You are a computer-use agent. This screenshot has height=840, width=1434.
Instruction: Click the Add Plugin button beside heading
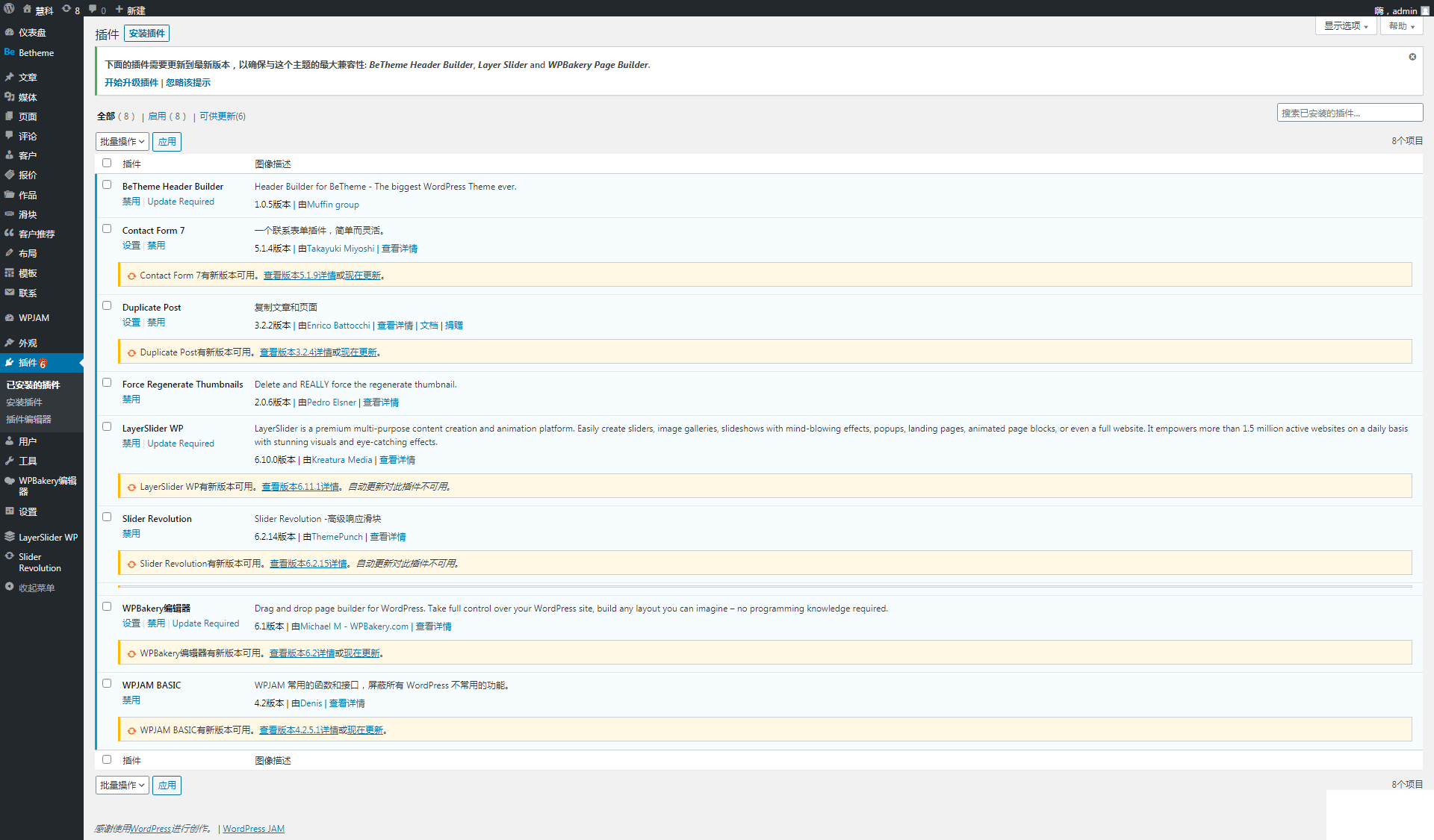tap(147, 33)
